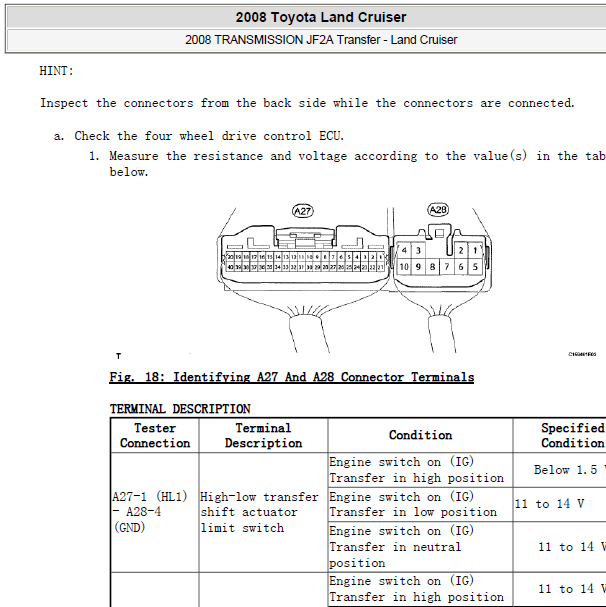Open the Fig. 18 connector terminals link
The image size is (606, 607).
coord(292,377)
